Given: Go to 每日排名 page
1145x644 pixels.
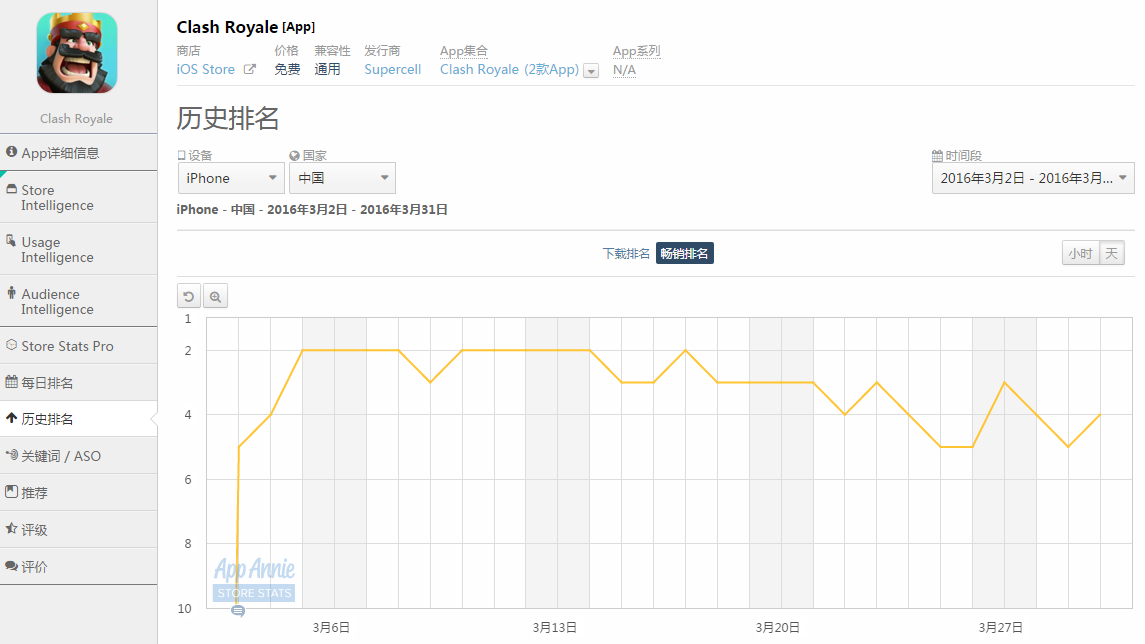Looking at the screenshot, I should pyautogui.click(x=78, y=383).
